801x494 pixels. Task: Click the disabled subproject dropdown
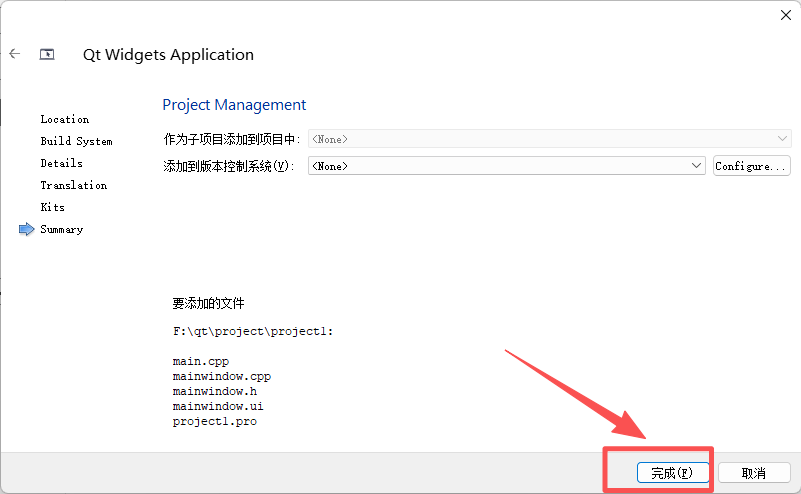(549, 139)
